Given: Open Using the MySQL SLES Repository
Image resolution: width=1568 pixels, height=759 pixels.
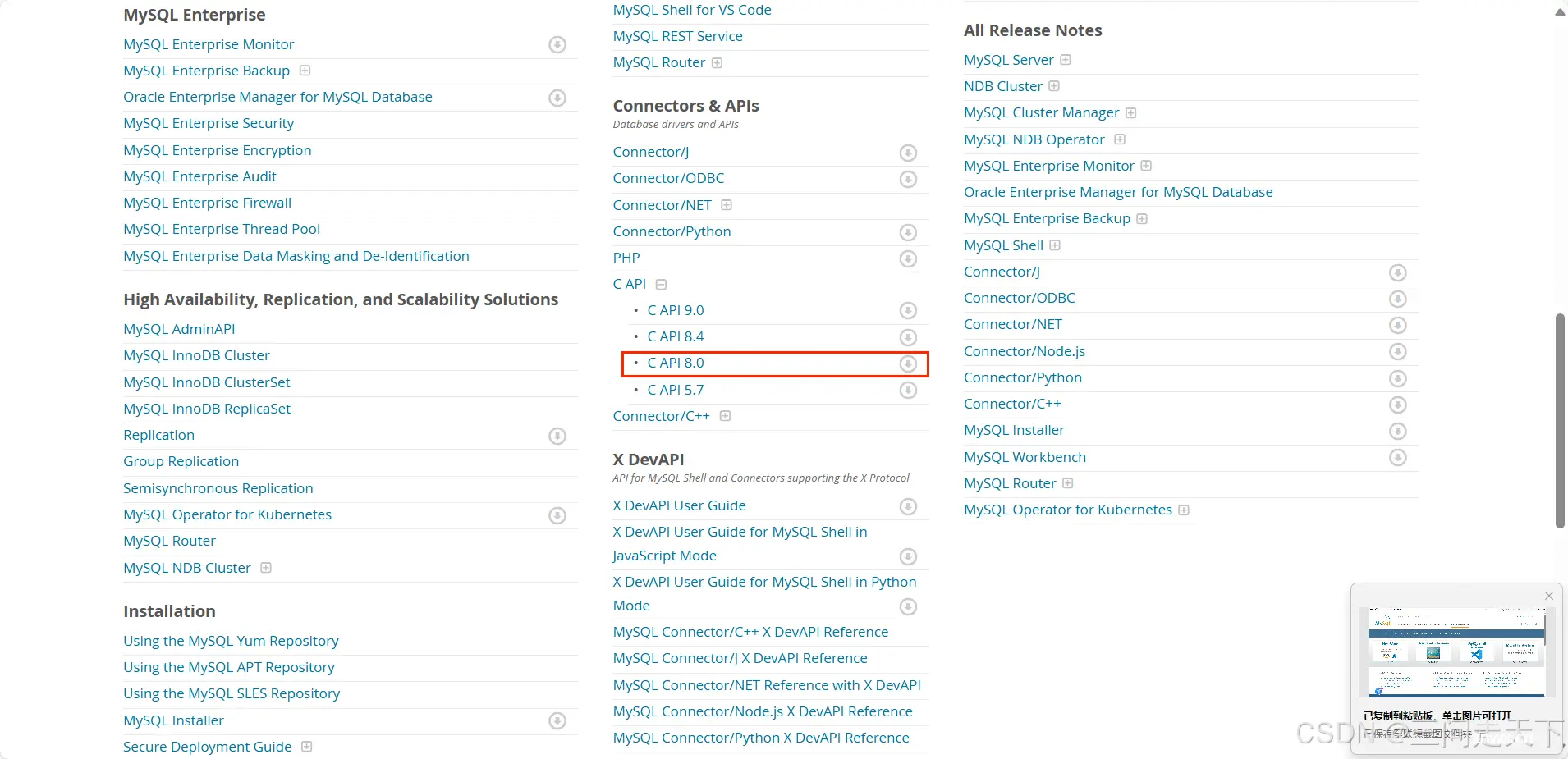Looking at the screenshot, I should coord(232,693).
